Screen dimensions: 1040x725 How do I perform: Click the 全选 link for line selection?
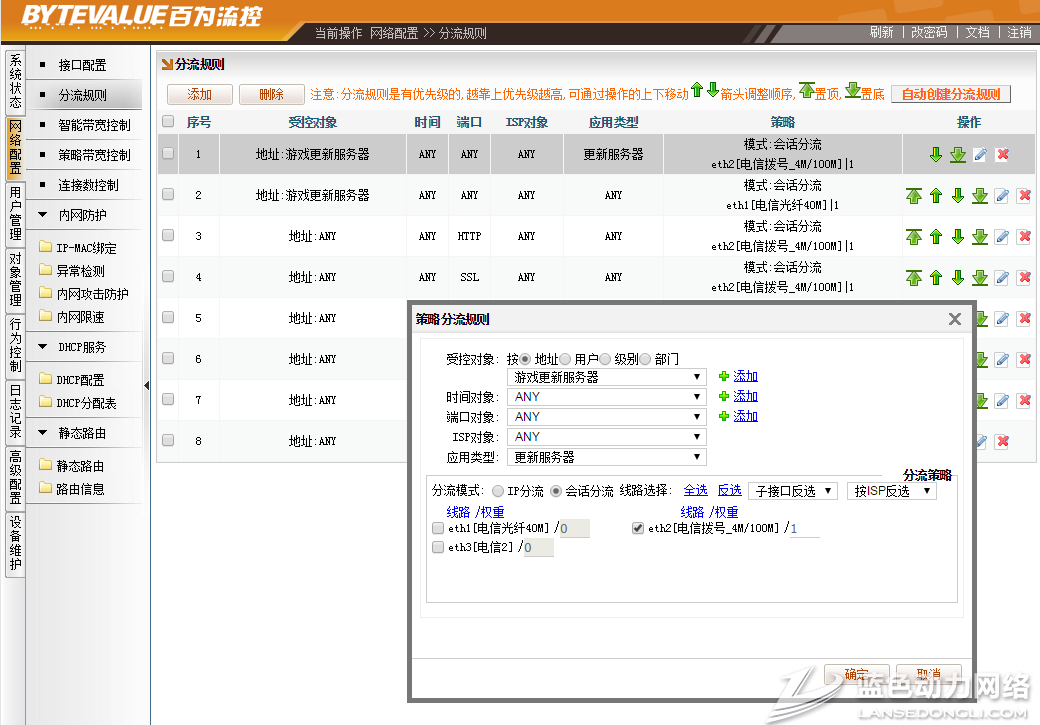(695, 491)
